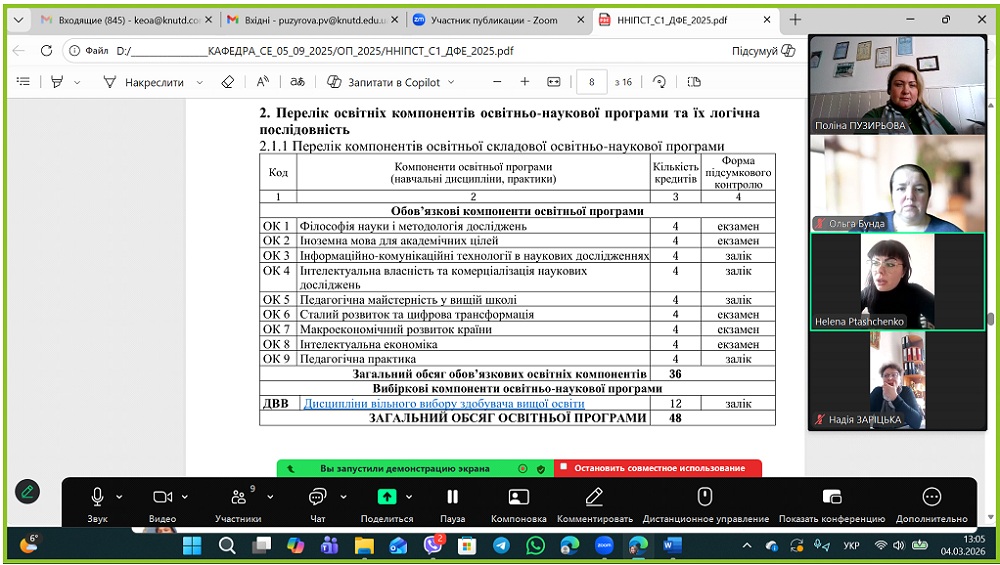Open the PDF table of contents sidebar
1000x565 pixels.
[24, 82]
